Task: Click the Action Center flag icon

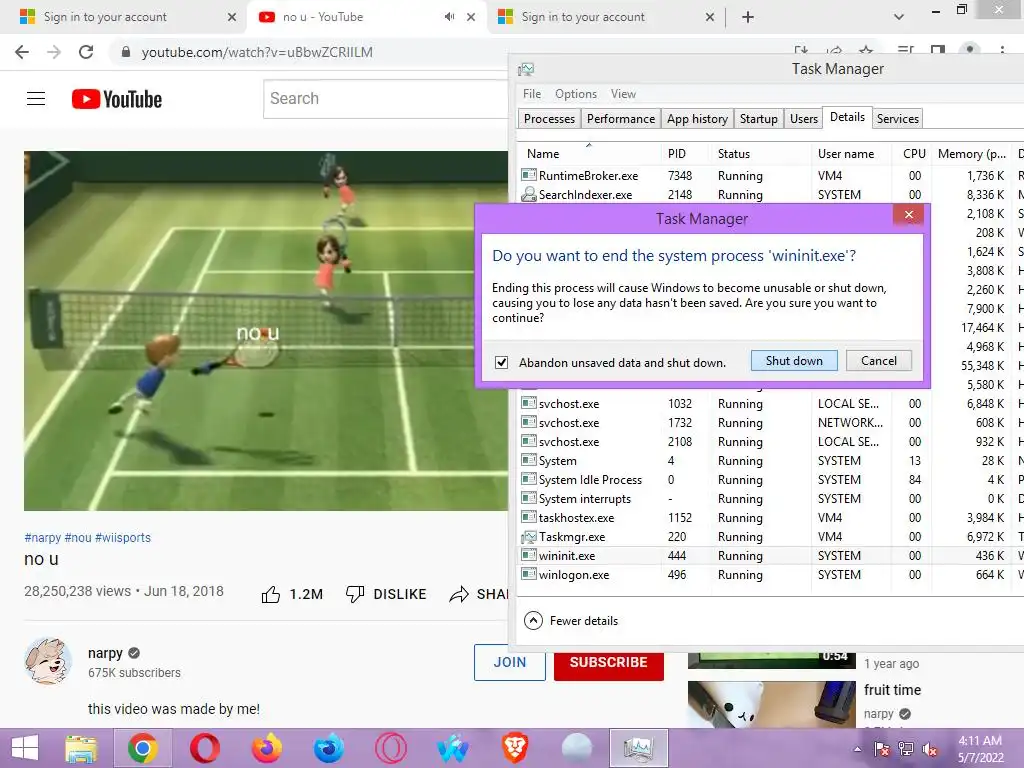Action: pyautogui.click(x=882, y=749)
